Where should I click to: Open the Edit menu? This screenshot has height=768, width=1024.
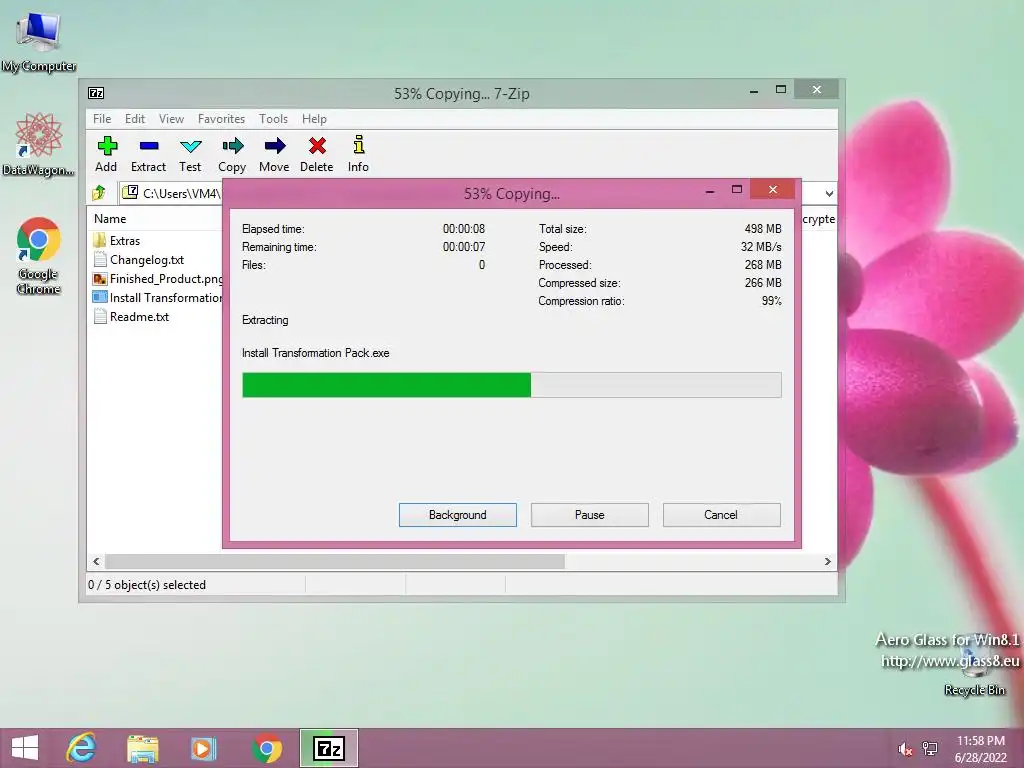click(135, 119)
